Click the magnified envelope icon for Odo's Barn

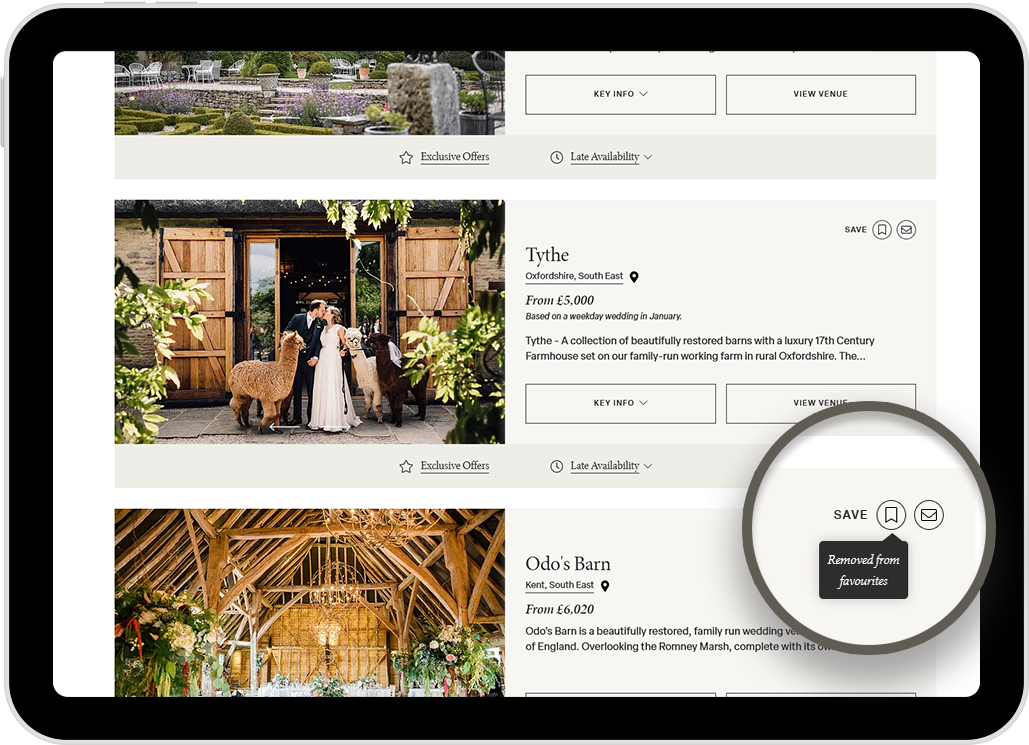(929, 515)
